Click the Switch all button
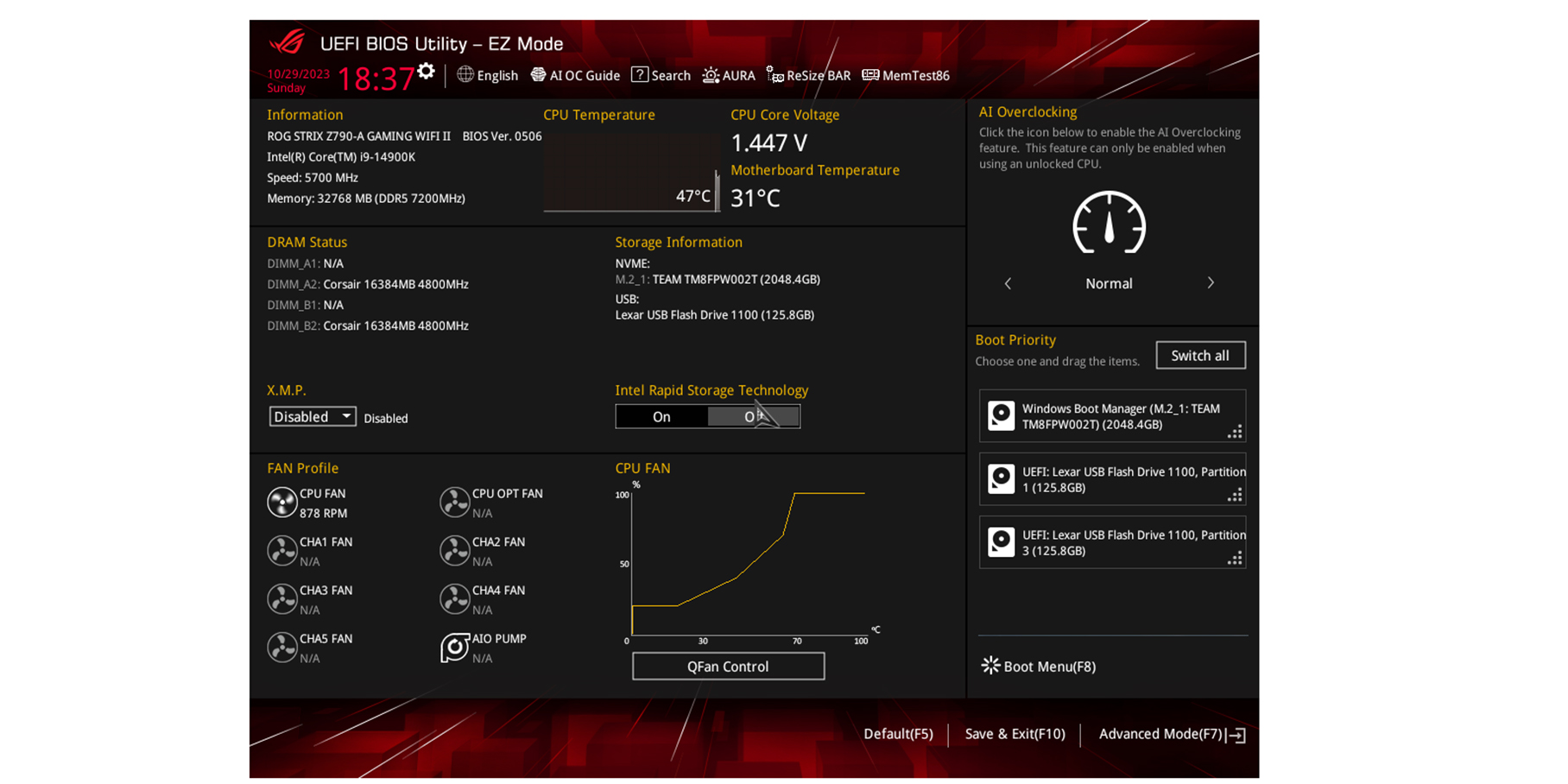 coord(1200,355)
